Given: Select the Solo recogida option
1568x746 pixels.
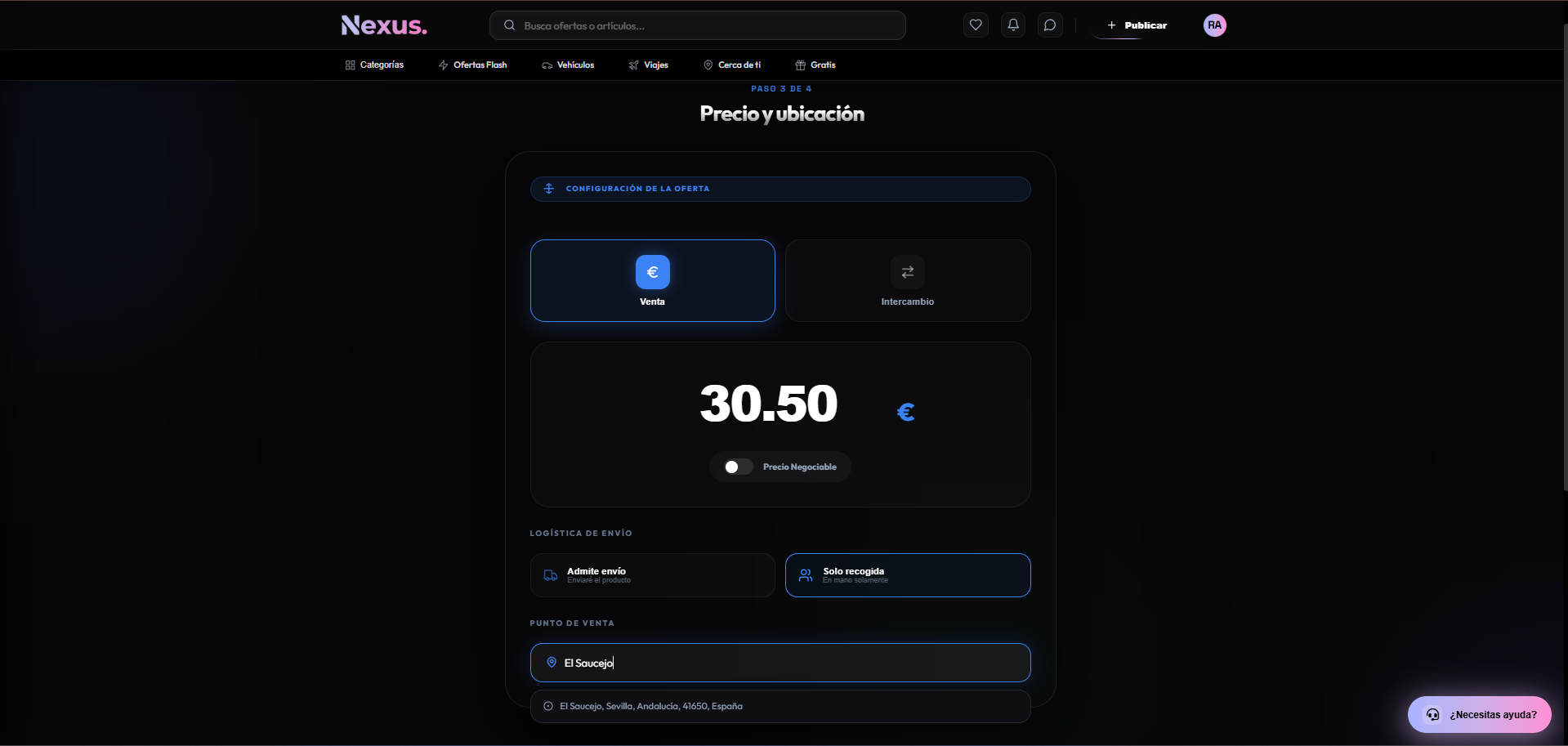Looking at the screenshot, I should [908, 575].
